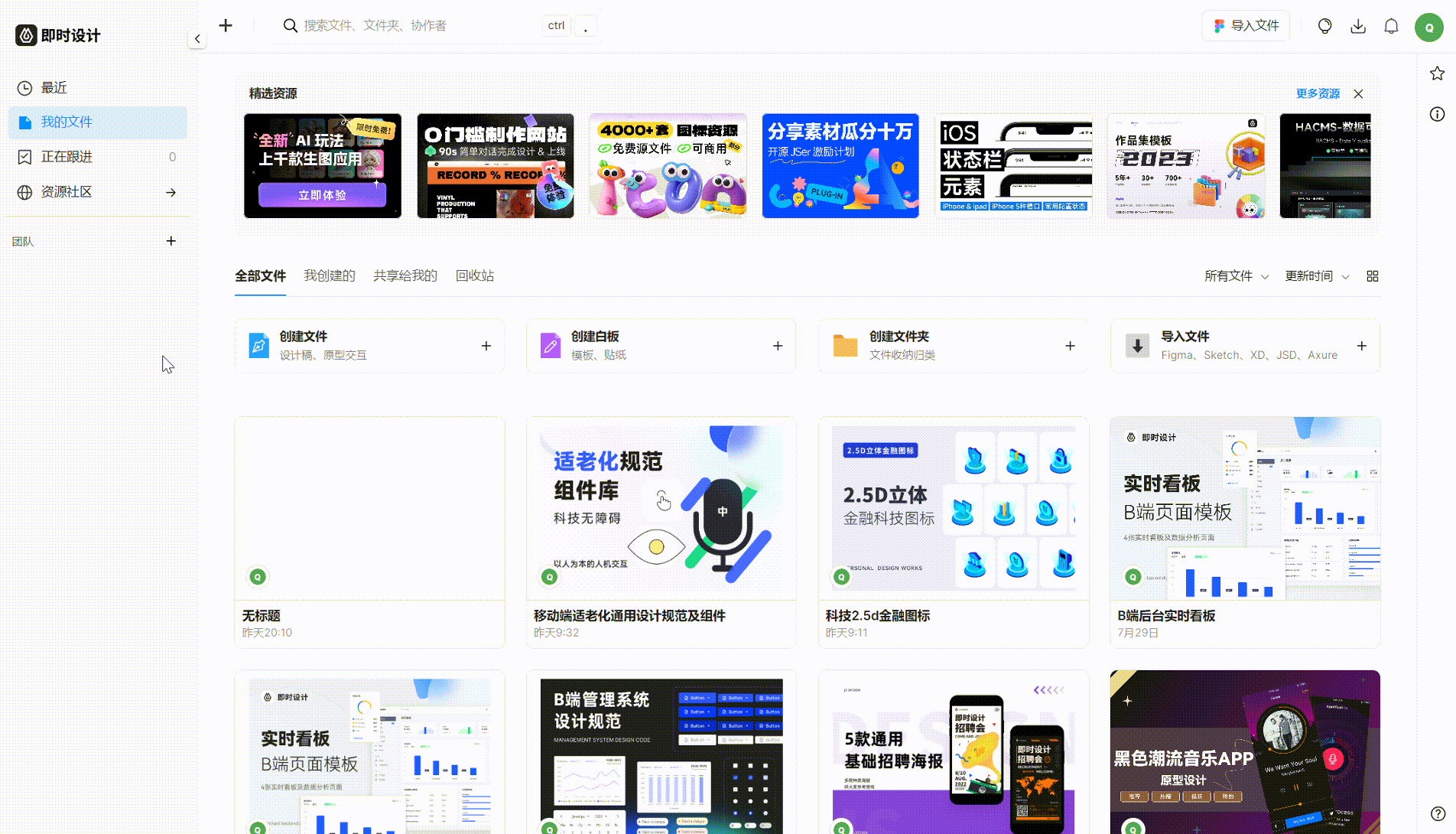This screenshot has height=834, width=1456.
Task: Open the 5款通用基础招聘海报 file thumbnail
Action: tap(954, 752)
